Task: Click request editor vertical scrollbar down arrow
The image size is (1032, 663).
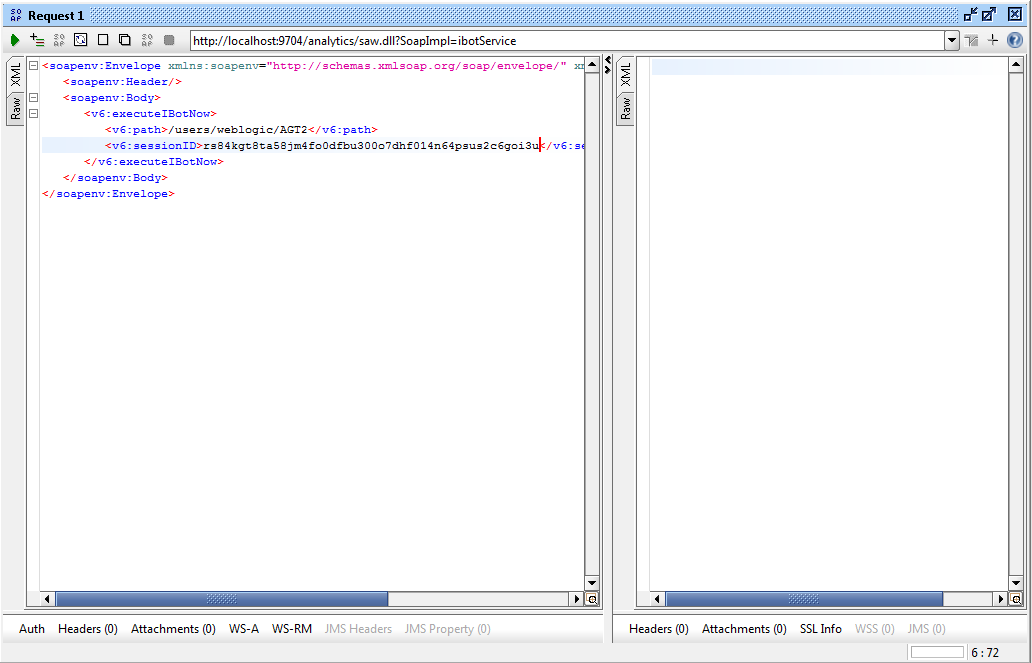Action: (x=592, y=583)
